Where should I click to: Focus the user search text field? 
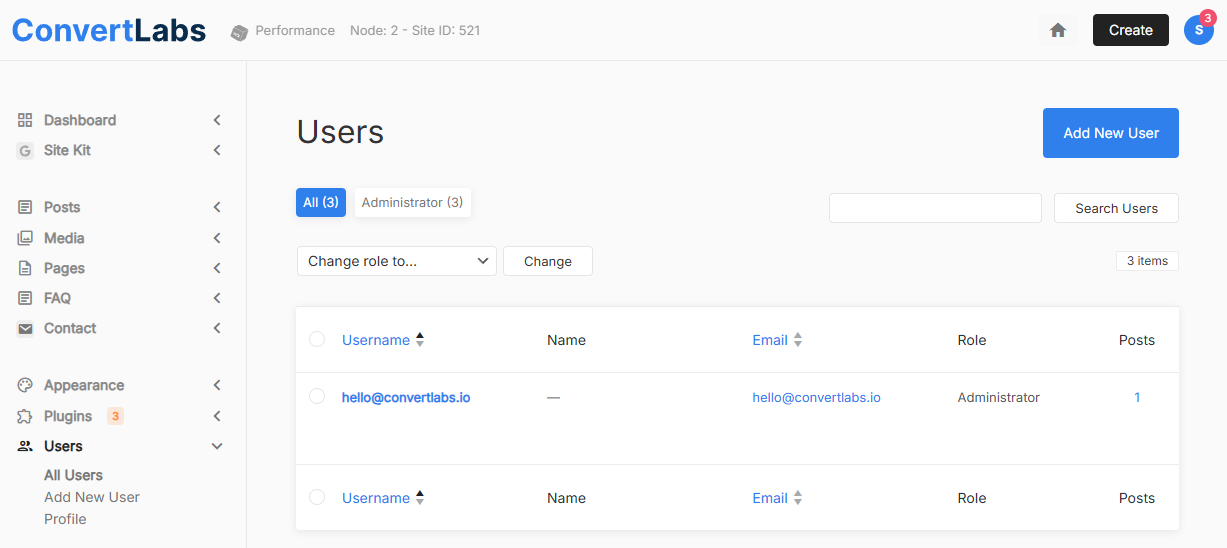pos(935,208)
